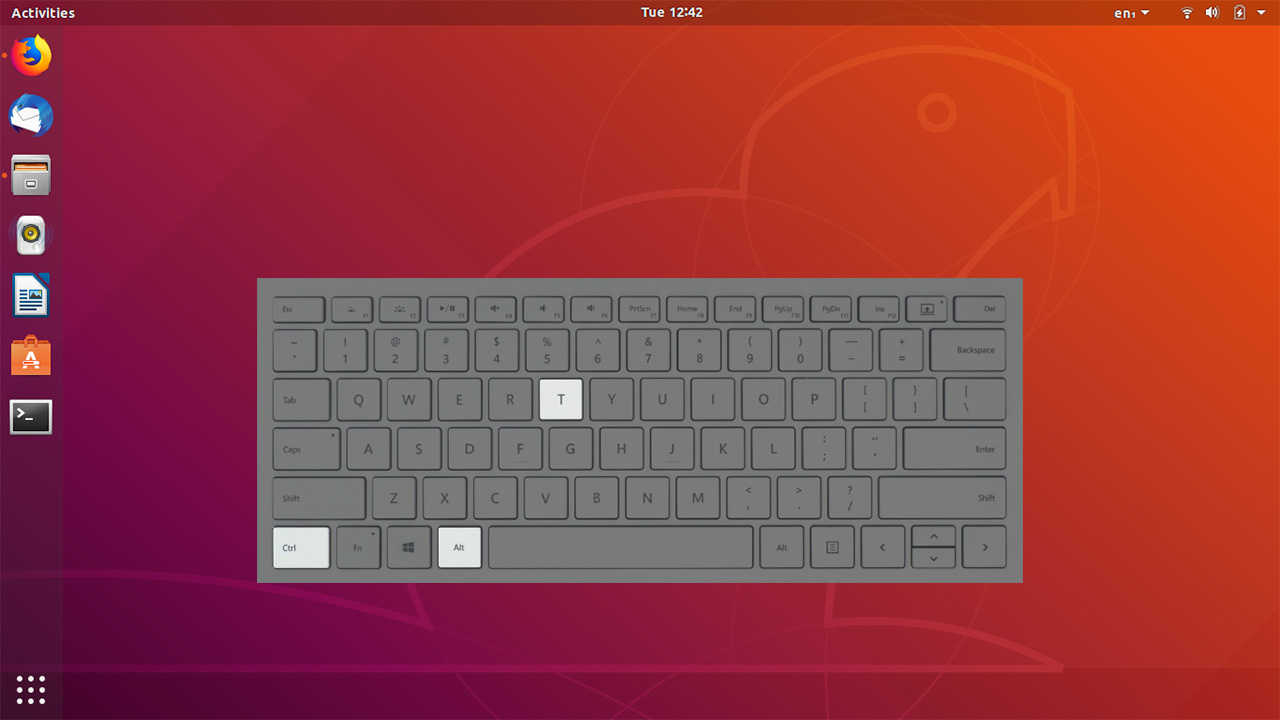Open Thunderbird Mail in the dock

(x=31, y=116)
